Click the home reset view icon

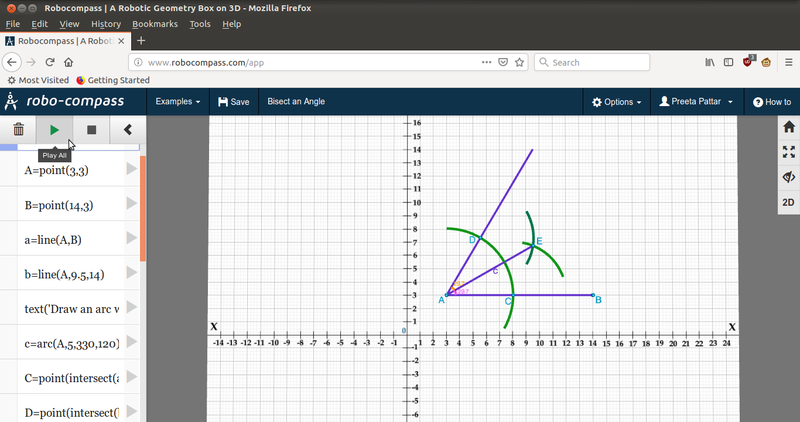click(x=789, y=127)
